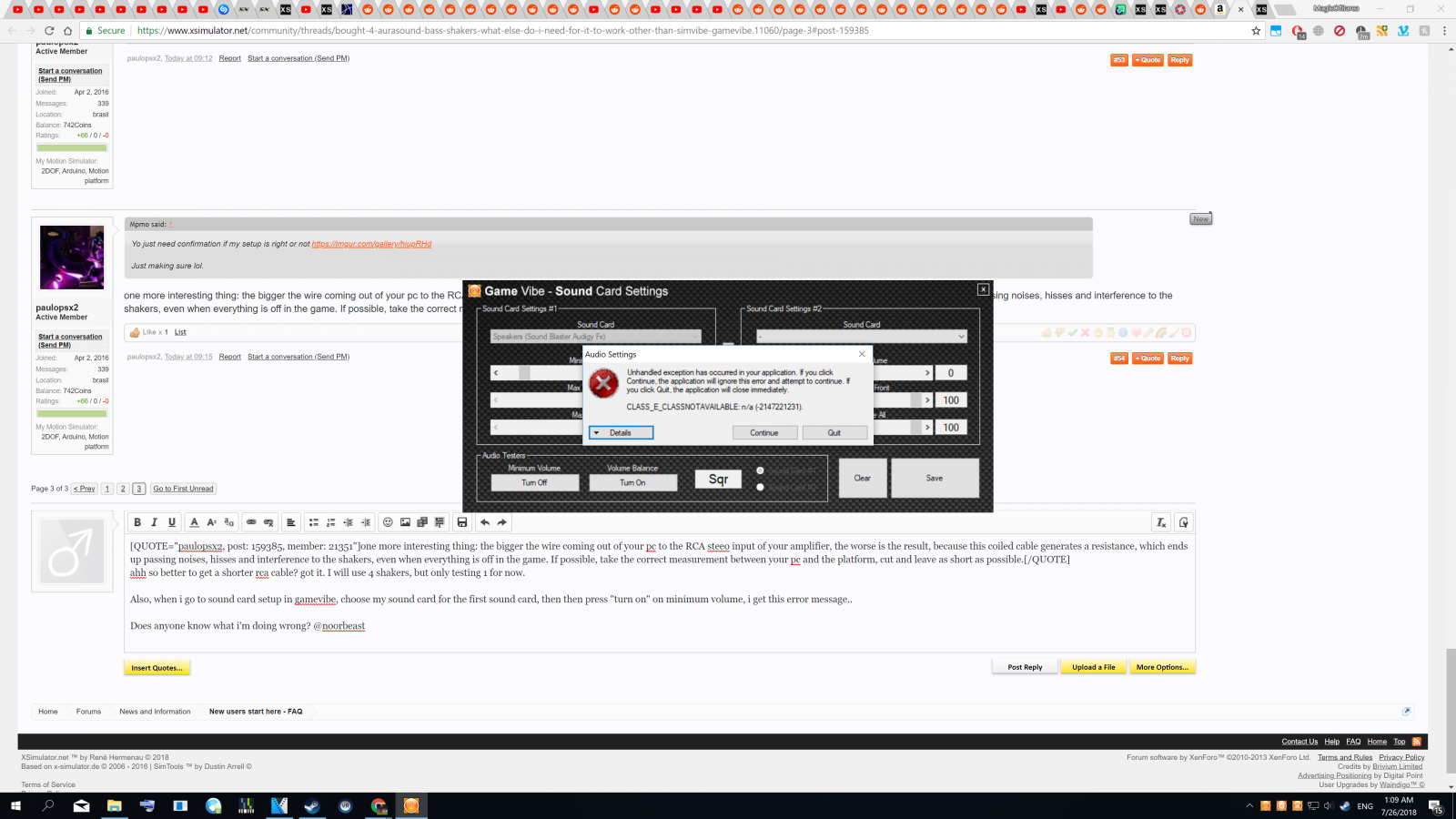Image resolution: width=1456 pixels, height=819 pixels.
Task: Click Continue in the Audio Settings dialog
Action: pyautogui.click(x=764, y=433)
